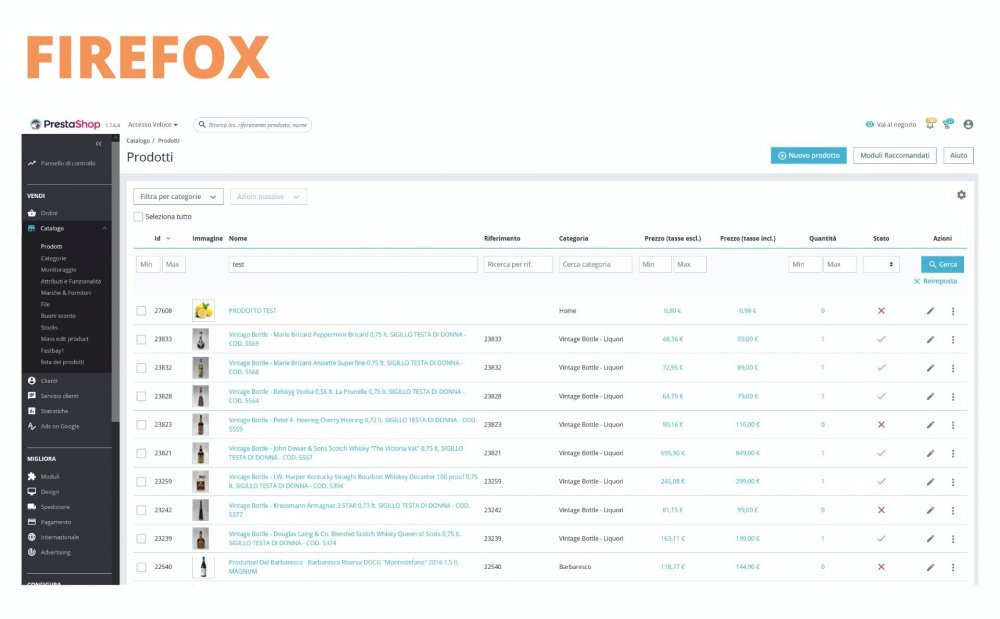This screenshot has height=619, width=1000.
Task: Open the table settings gear icon
Action: tap(960, 196)
